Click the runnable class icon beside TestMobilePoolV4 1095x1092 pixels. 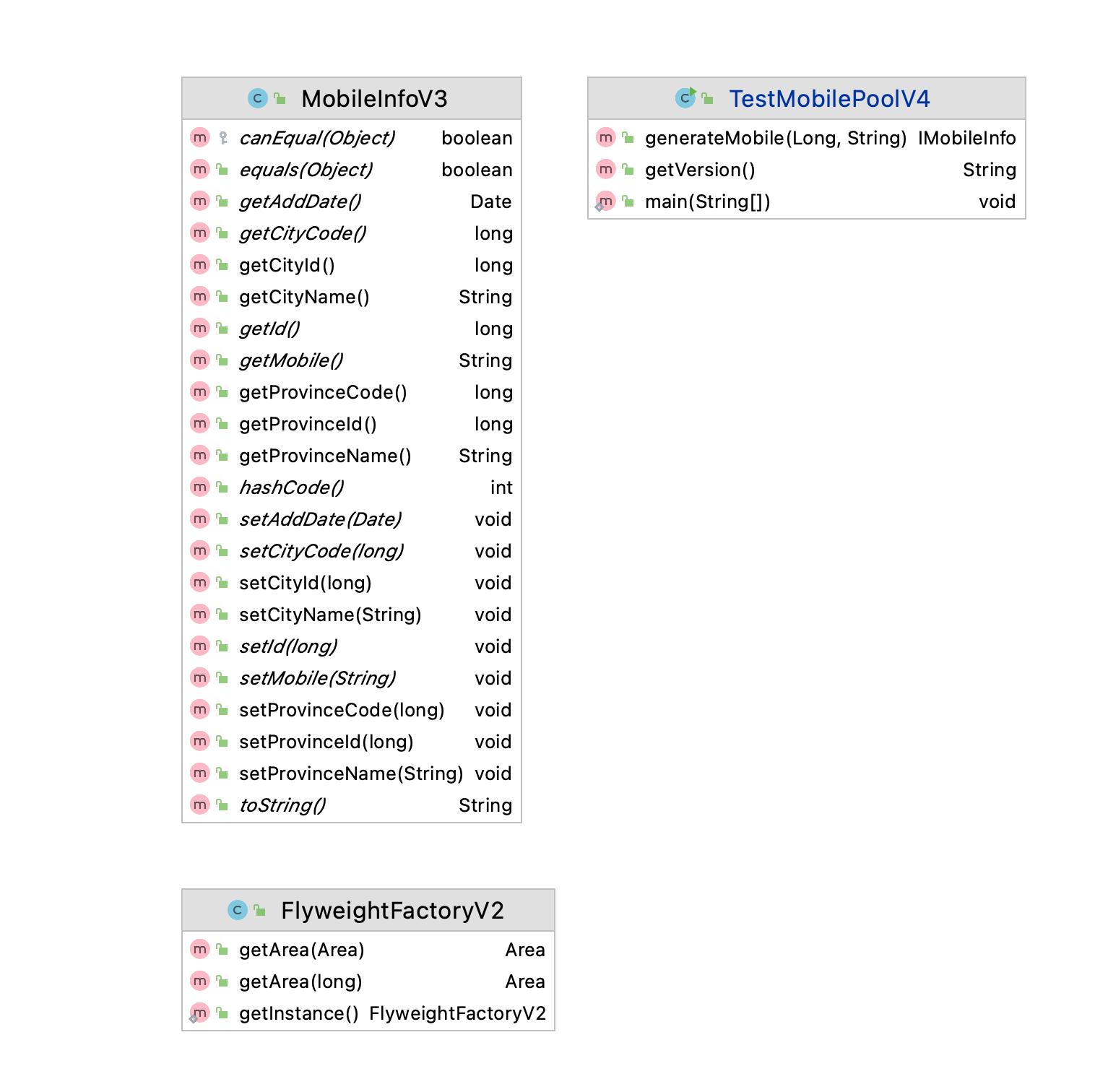(685, 97)
